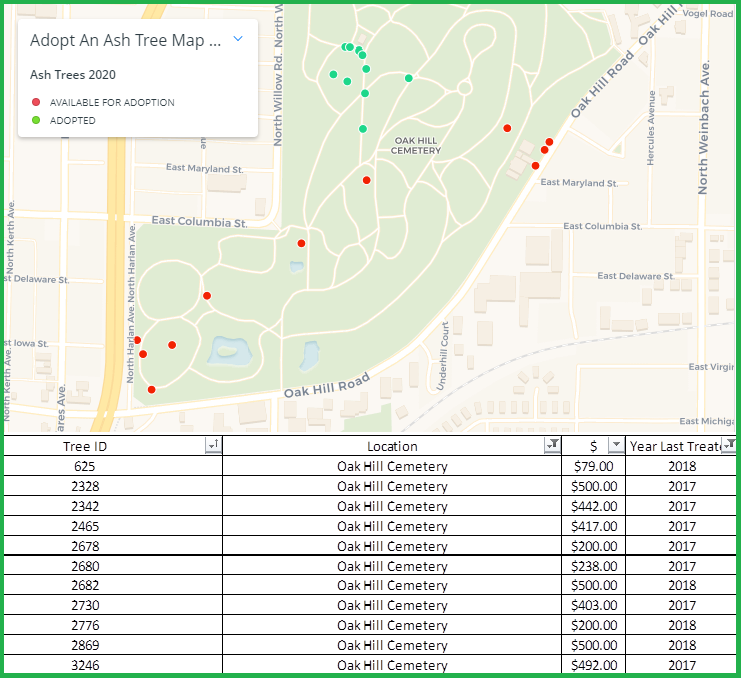Open the $ column dropdown arrow

pos(615,445)
